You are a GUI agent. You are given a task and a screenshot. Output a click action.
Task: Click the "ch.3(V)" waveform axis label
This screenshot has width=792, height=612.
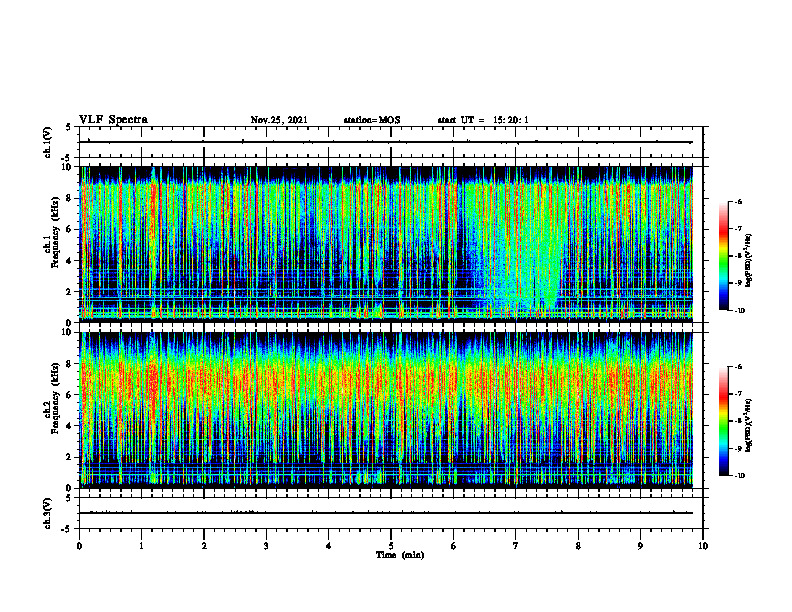pyautogui.click(x=48, y=513)
